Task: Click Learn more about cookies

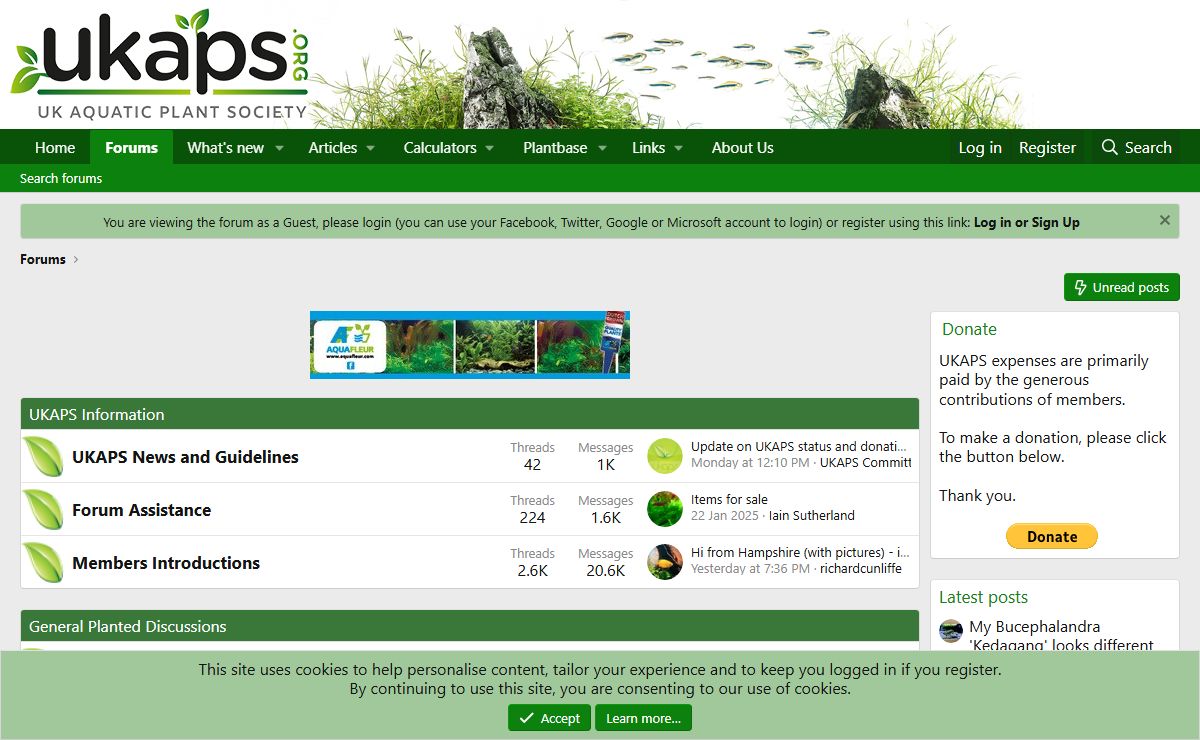Action: (643, 718)
